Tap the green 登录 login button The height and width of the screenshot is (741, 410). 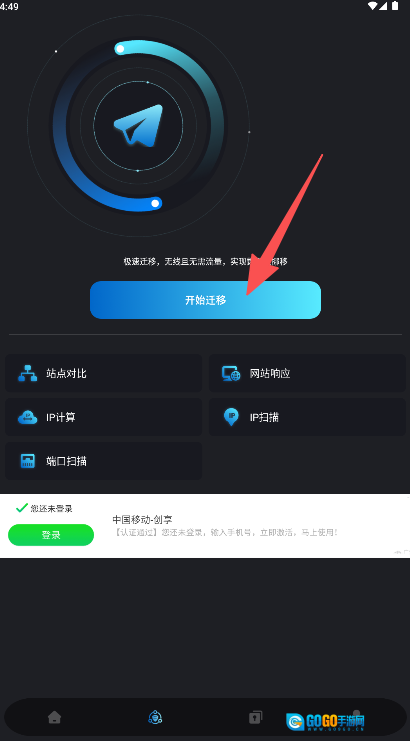(51, 535)
